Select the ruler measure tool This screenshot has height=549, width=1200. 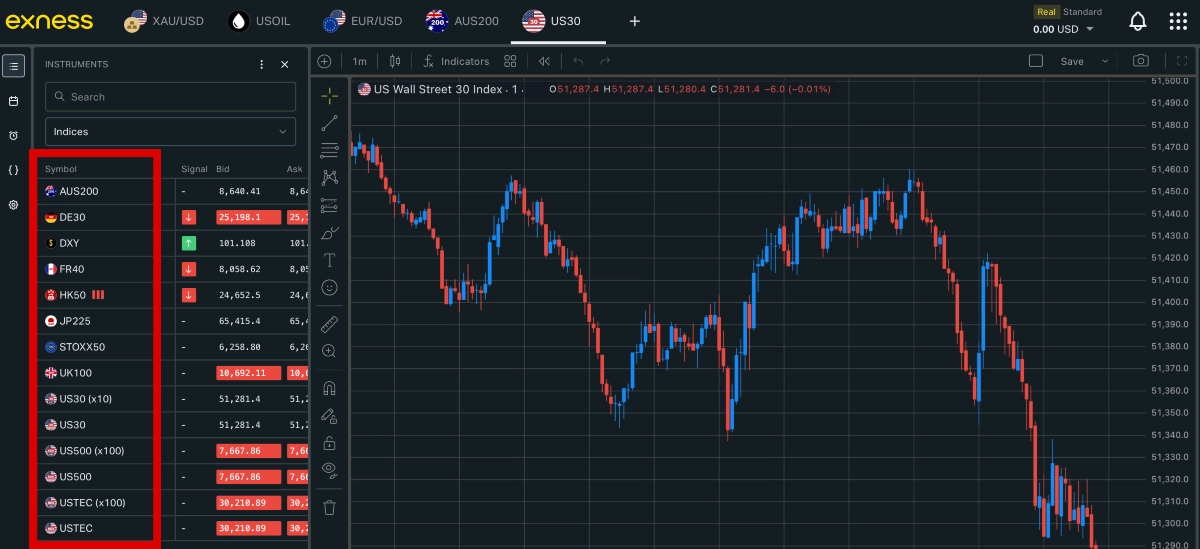click(329, 324)
